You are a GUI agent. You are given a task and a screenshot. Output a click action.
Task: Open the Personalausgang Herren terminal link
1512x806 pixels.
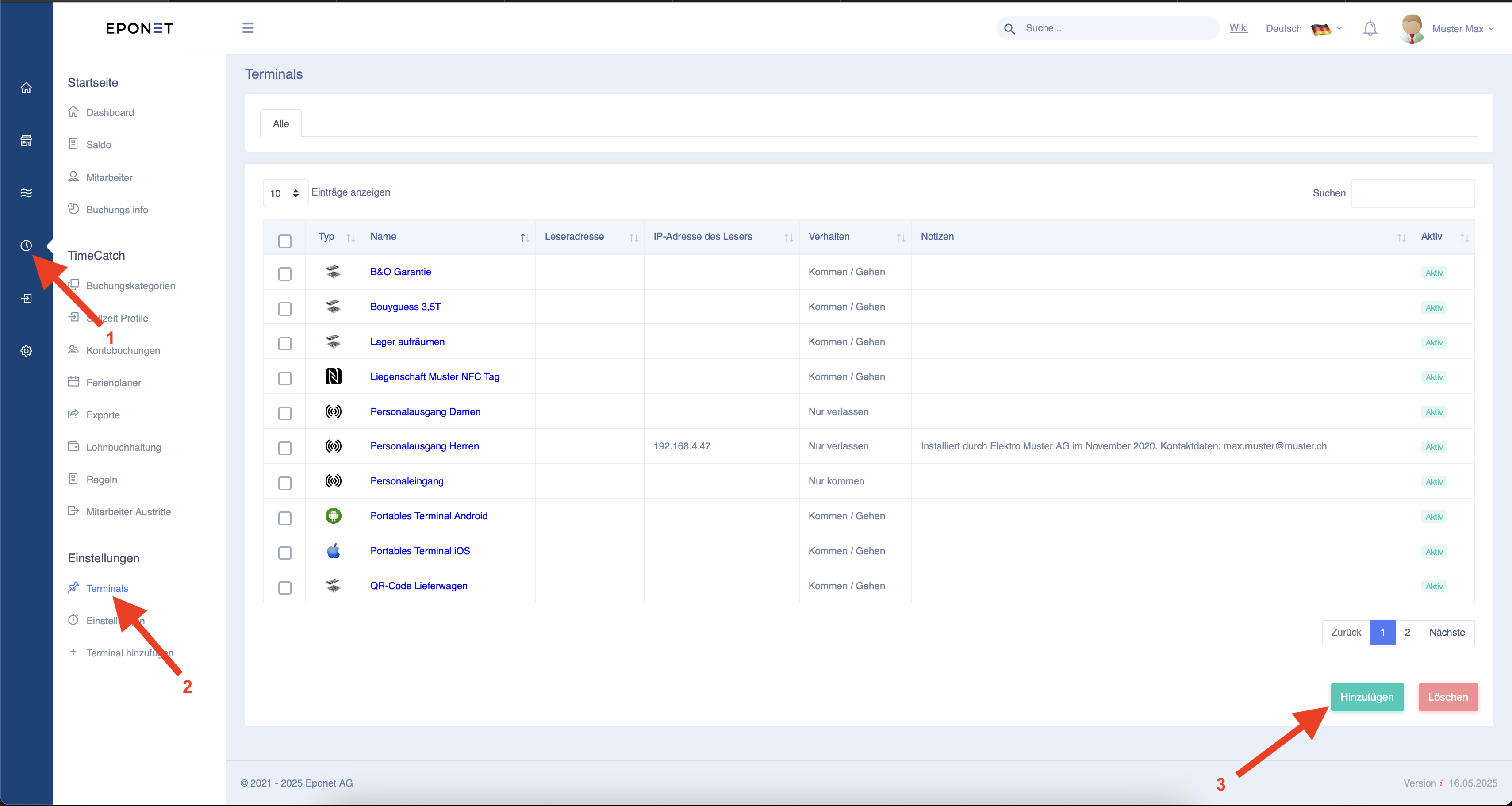click(x=424, y=446)
